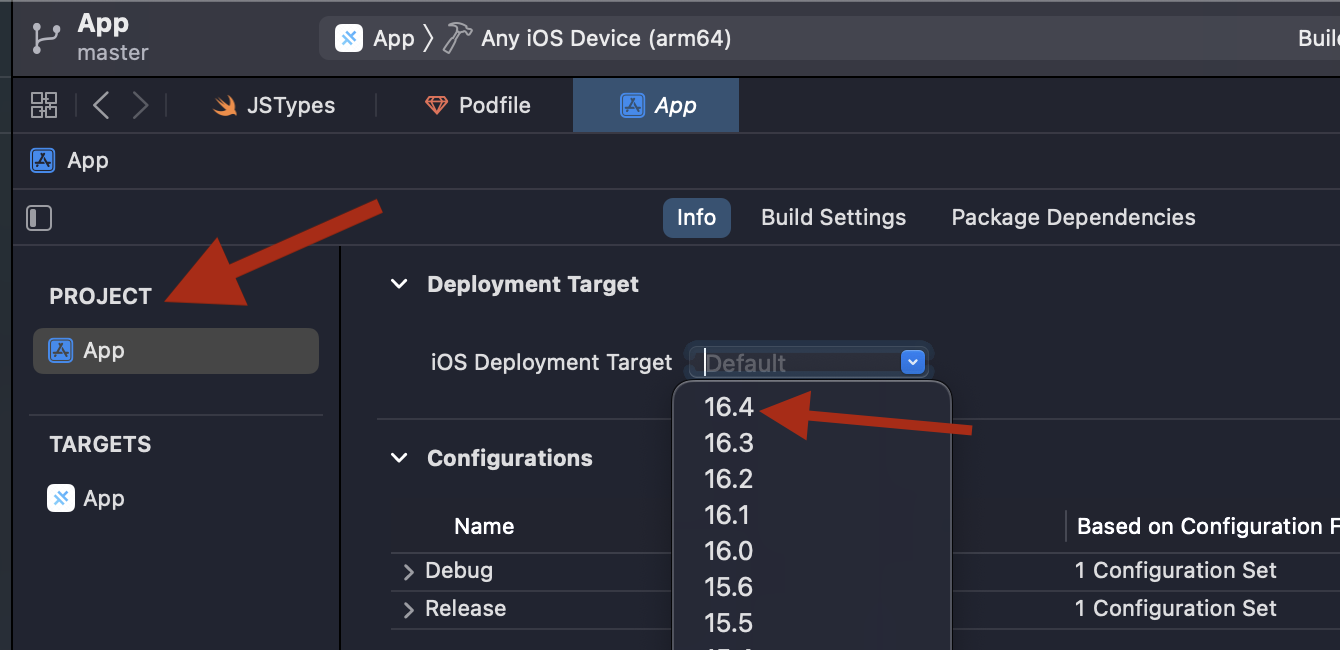The height and width of the screenshot is (650, 1340).
Task: Expand the Release configuration row
Action: pyautogui.click(x=408, y=610)
